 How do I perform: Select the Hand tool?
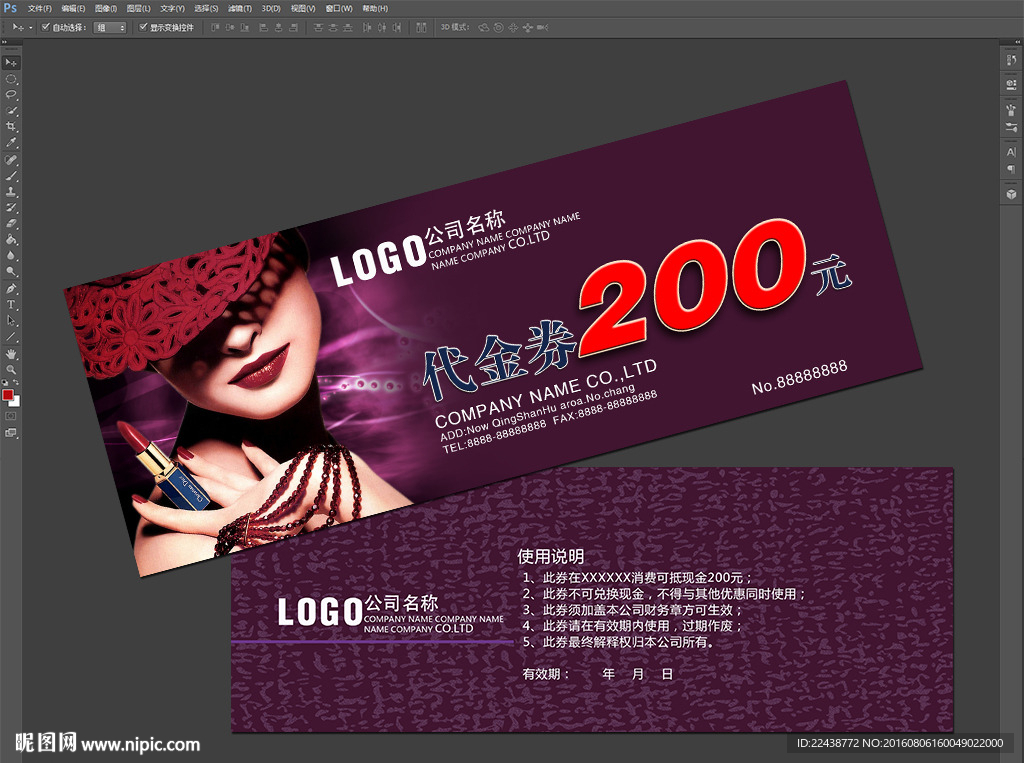[x=11, y=354]
